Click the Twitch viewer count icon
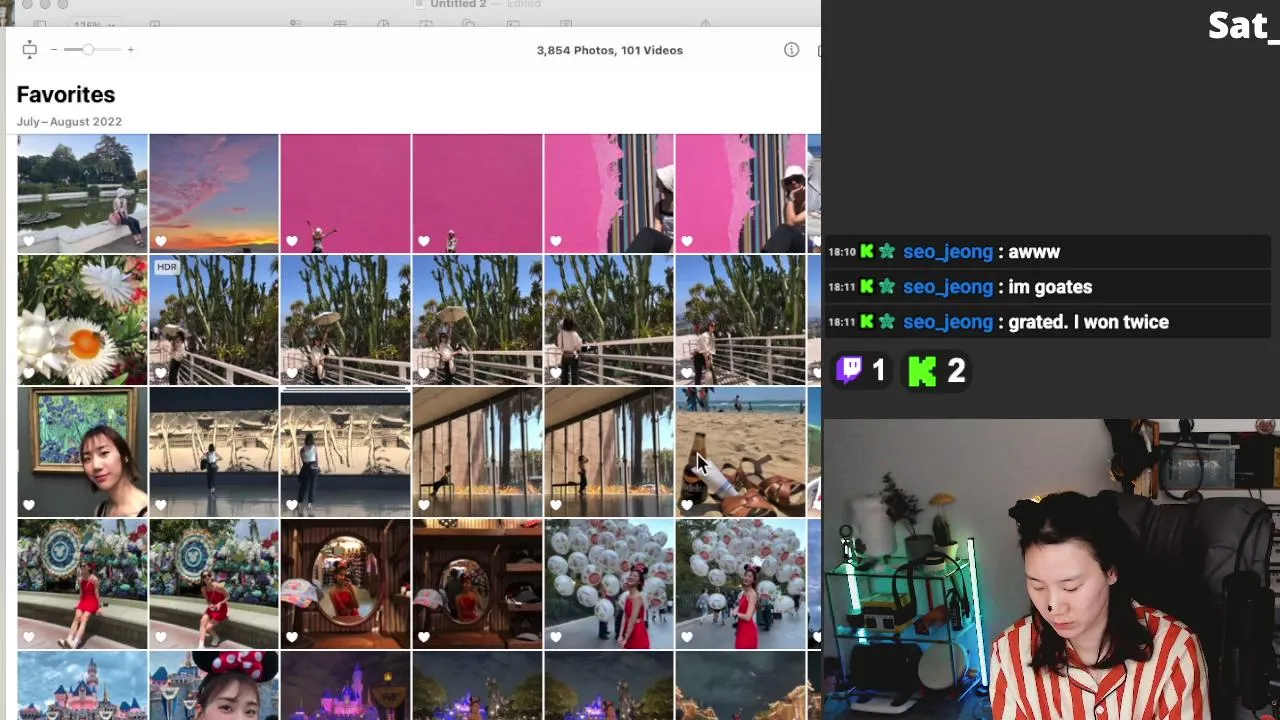1280x720 pixels. tap(849, 371)
